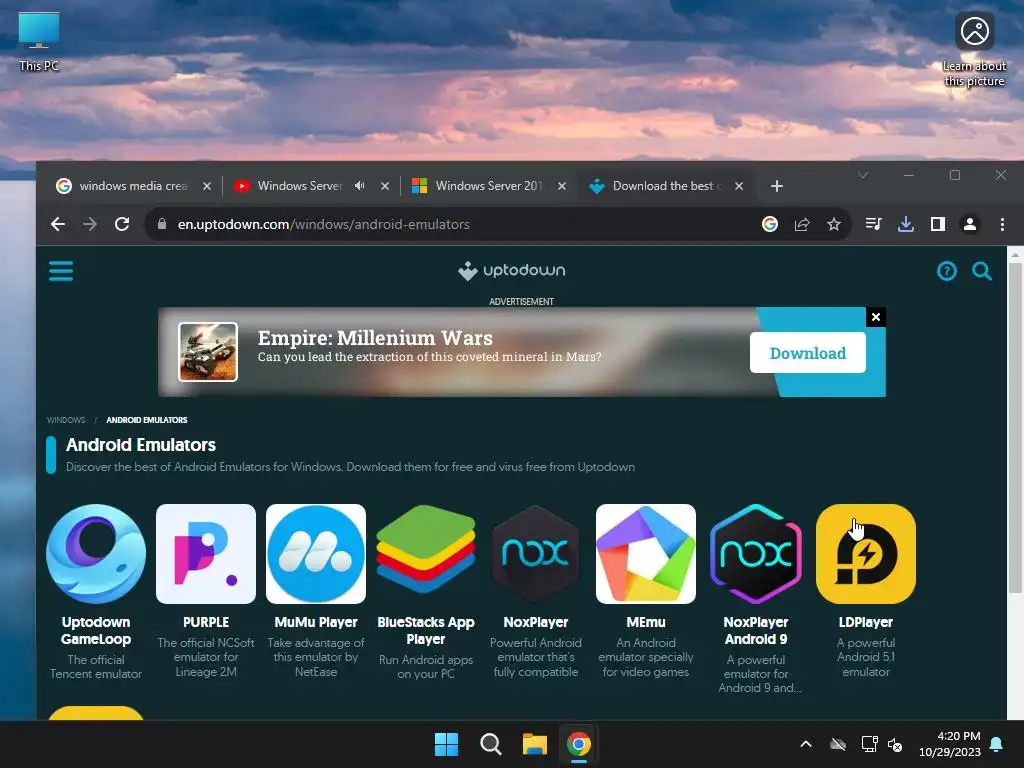The width and height of the screenshot is (1024, 768).
Task: Select the This PC desktop icon
Action: pyautogui.click(x=39, y=42)
